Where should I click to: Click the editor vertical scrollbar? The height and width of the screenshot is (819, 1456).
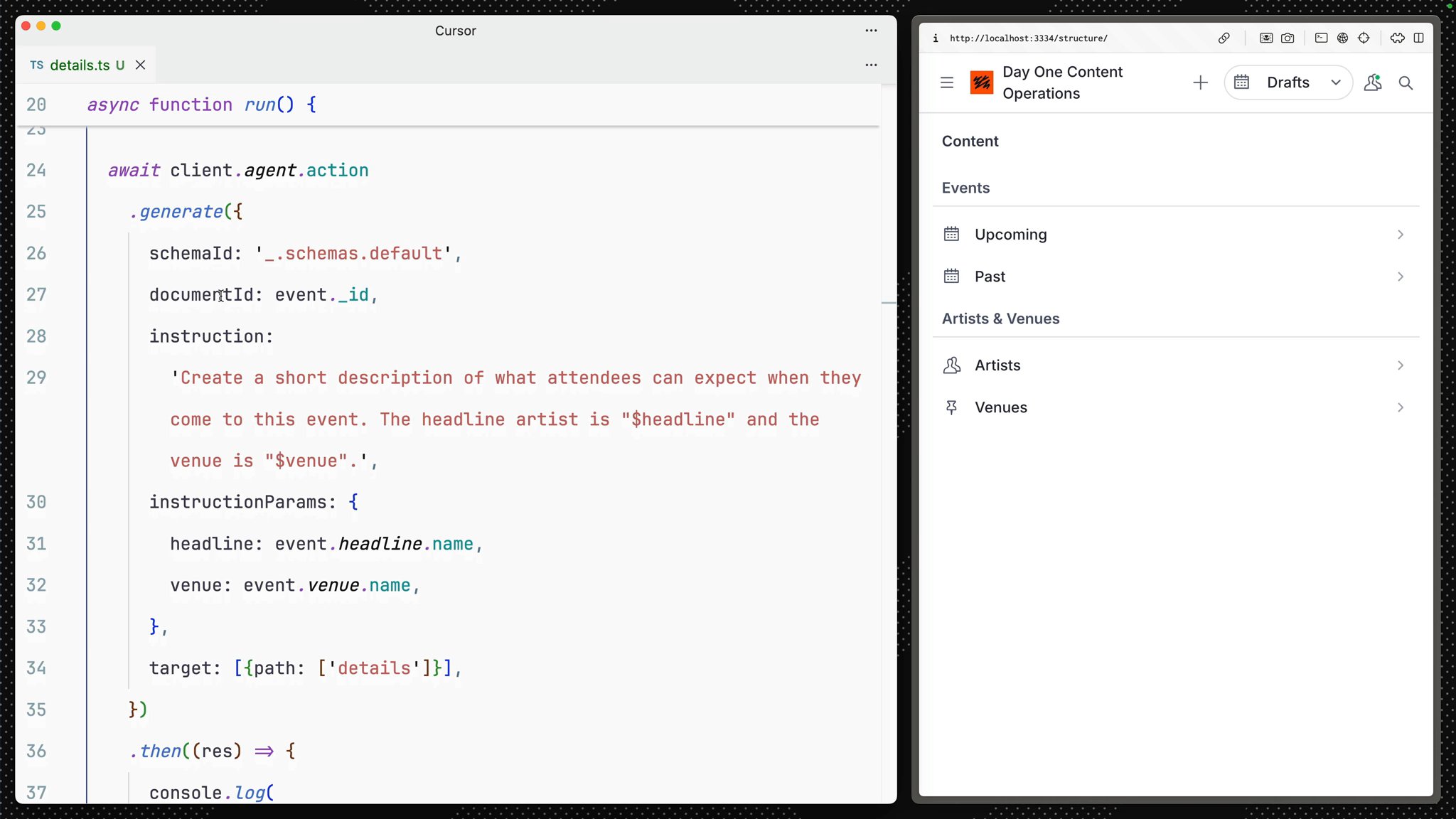tap(889, 444)
